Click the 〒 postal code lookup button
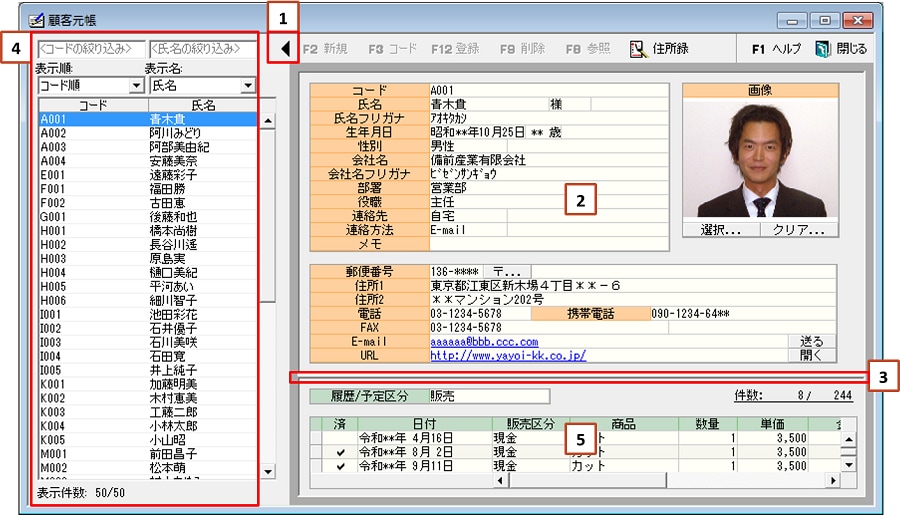900x515 pixels. coord(507,271)
